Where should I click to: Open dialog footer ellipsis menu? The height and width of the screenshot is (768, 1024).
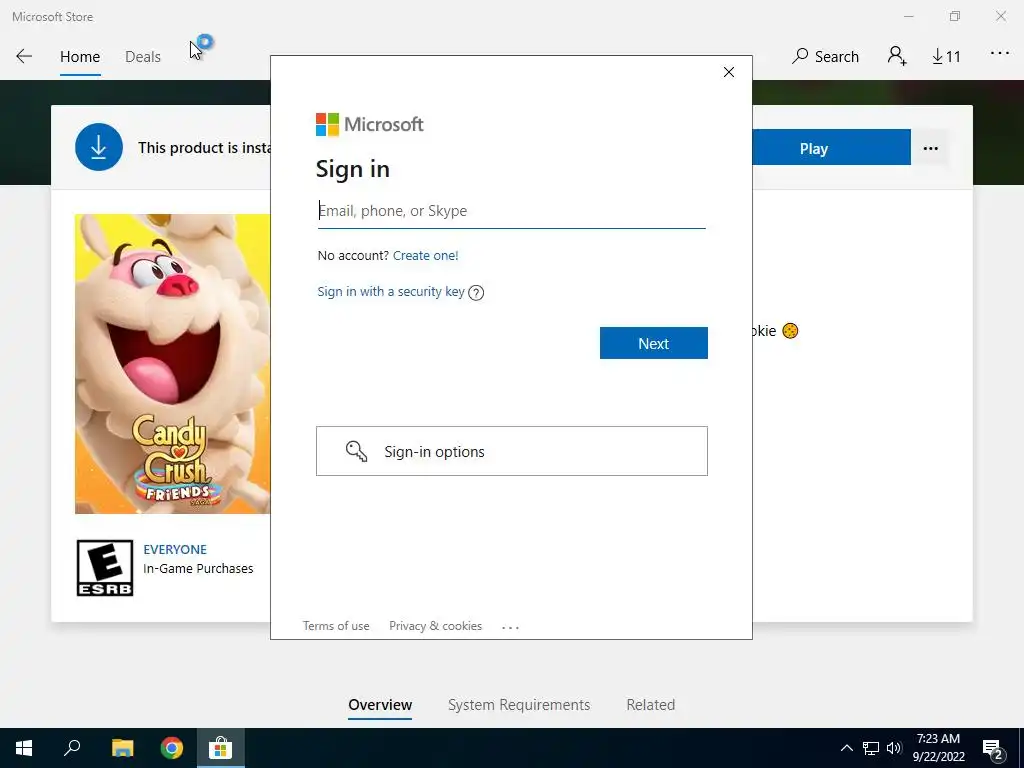coord(510,627)
